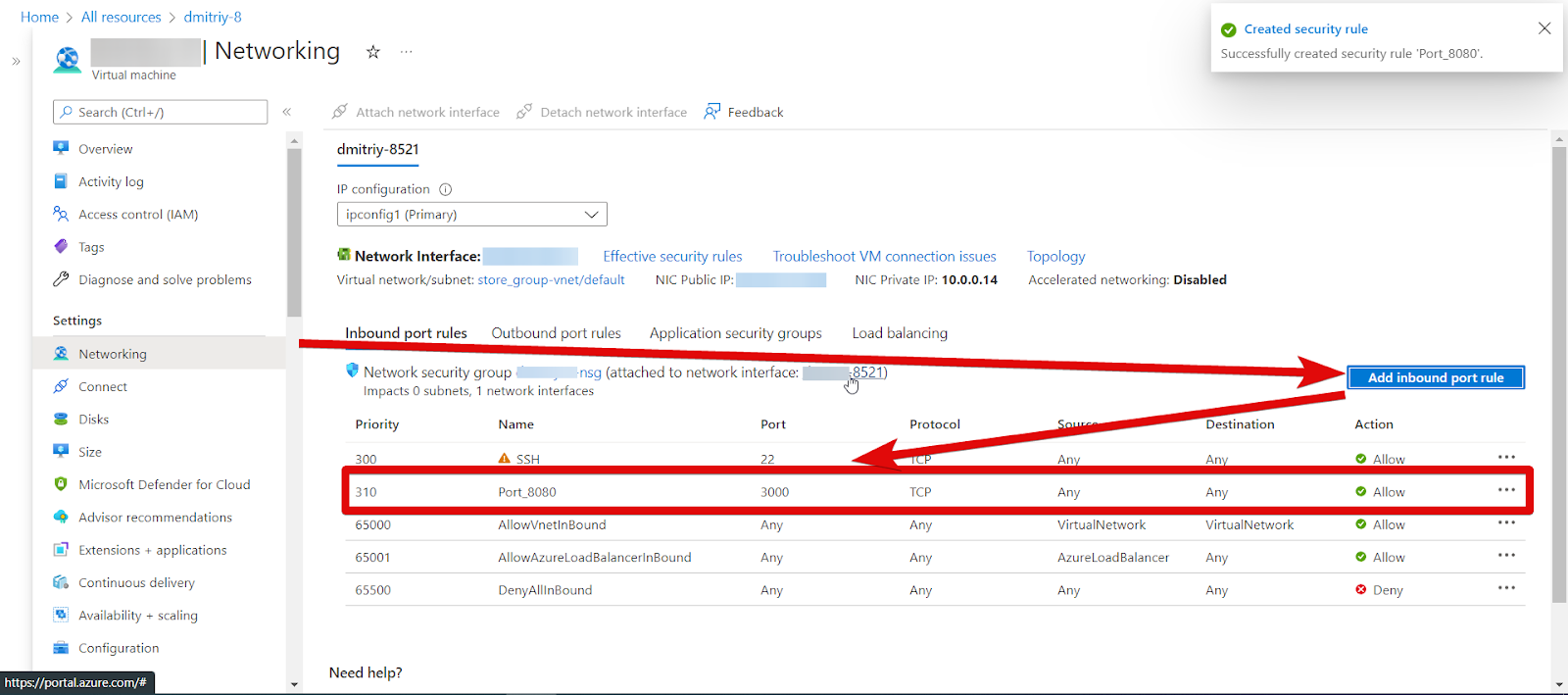The width and height of the screenshot is (1568, 695).
Task: Click the Configuration icon
Action: pyautogui.click(x=61, y=648)
